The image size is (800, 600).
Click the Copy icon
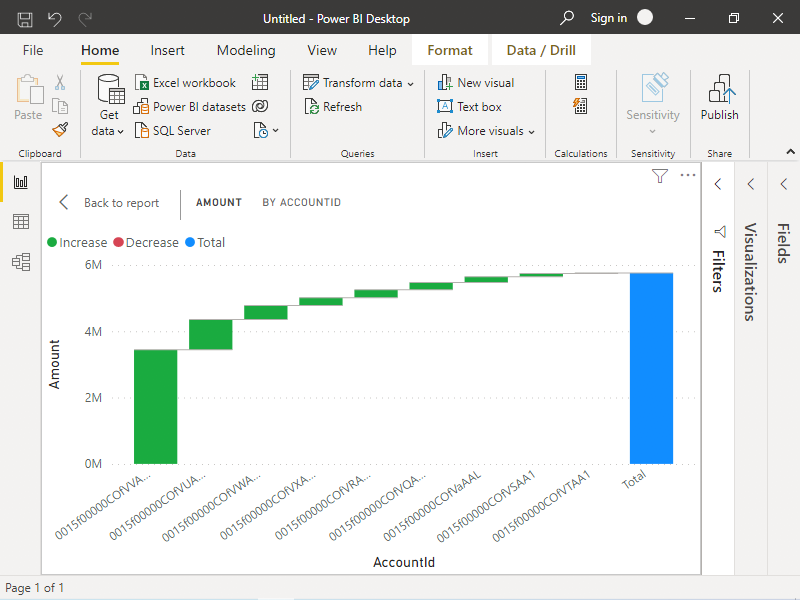60,106
